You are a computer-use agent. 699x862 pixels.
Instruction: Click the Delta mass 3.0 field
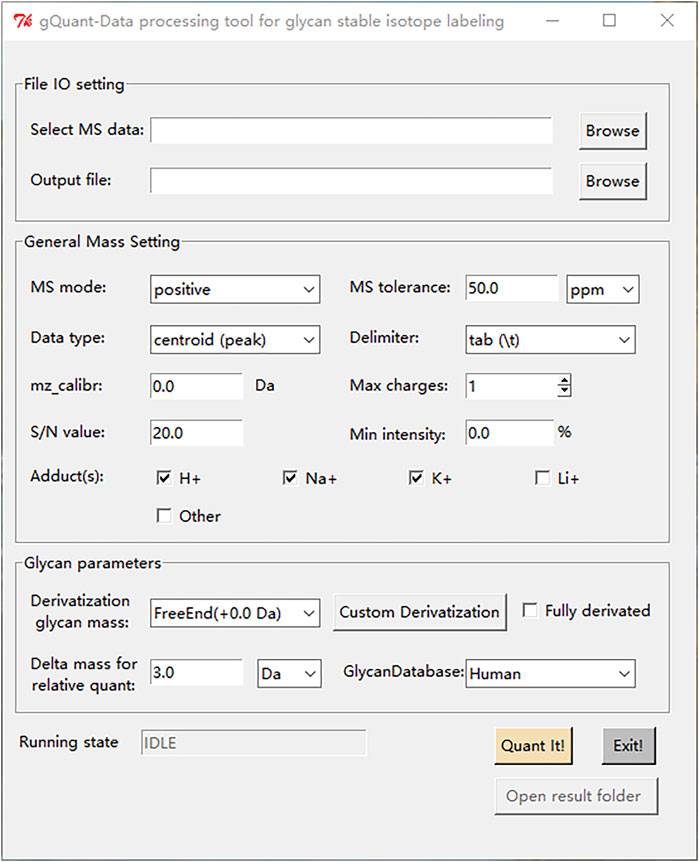196,672
